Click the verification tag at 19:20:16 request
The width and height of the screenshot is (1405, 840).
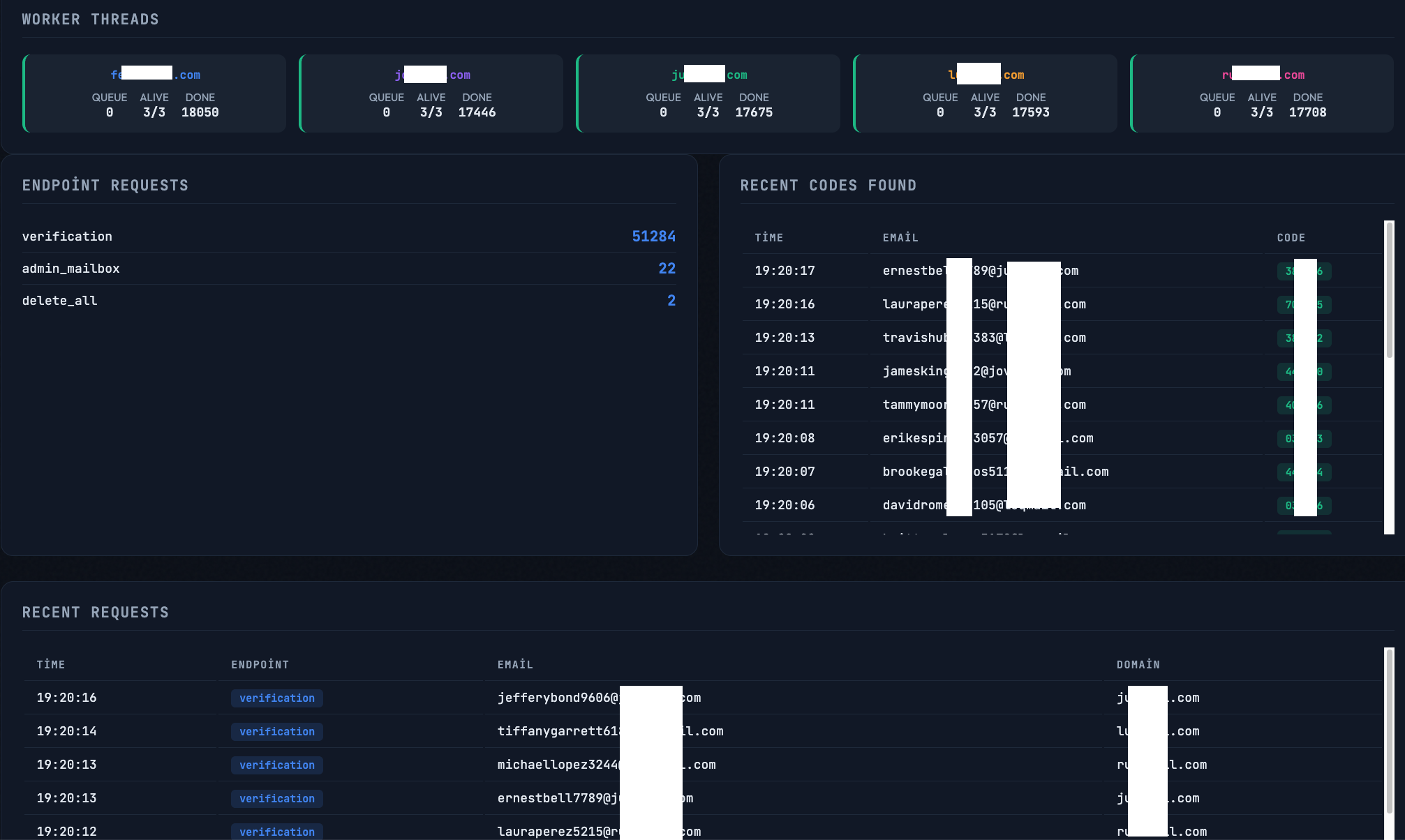[x=276, y=698]
